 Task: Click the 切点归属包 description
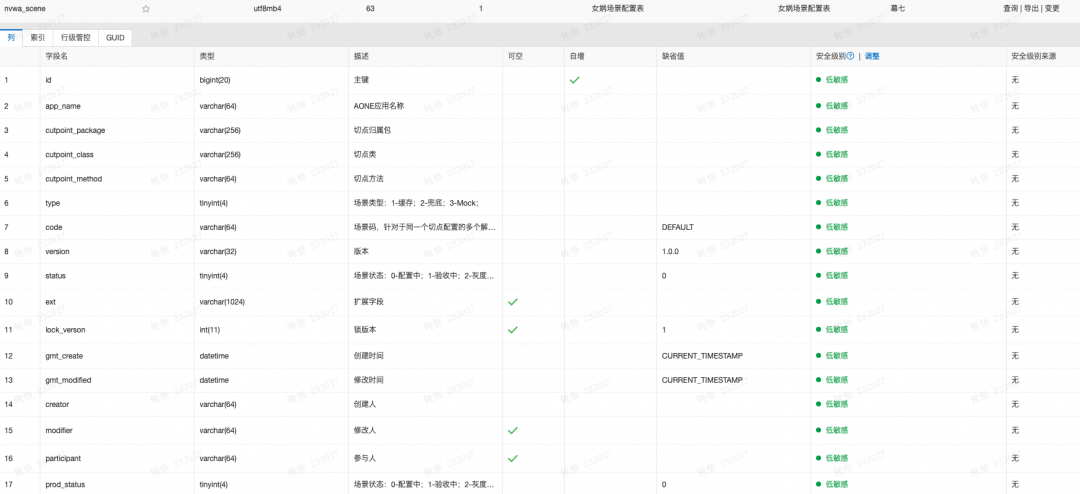(x=372, y=130)
